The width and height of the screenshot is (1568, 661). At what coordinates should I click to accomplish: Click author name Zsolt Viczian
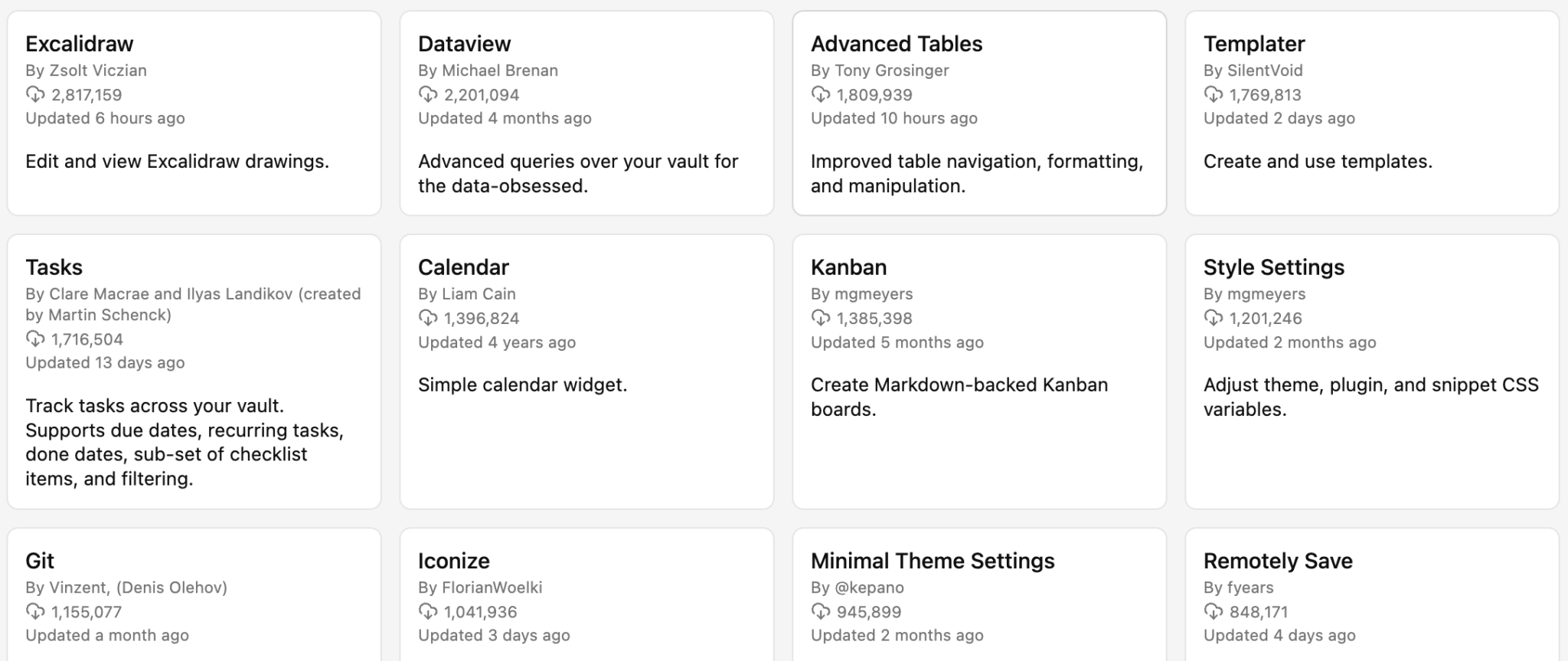click(87, 70)
